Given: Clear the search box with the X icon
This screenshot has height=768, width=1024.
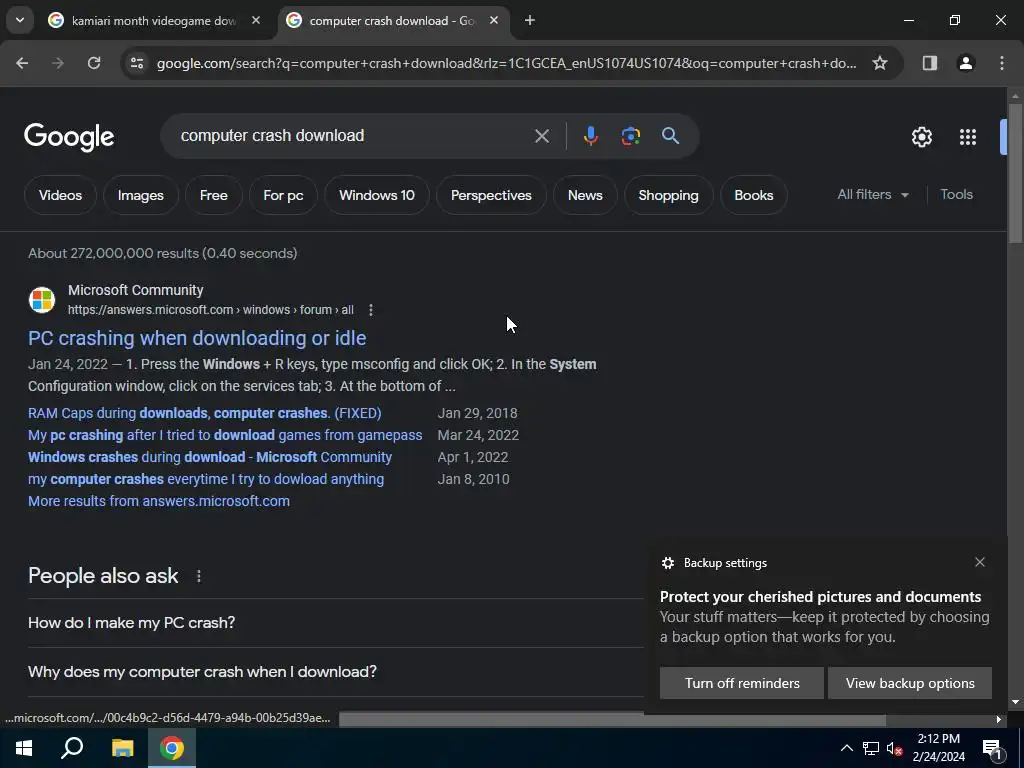Looking at the screenshot, I should (541, 136).
